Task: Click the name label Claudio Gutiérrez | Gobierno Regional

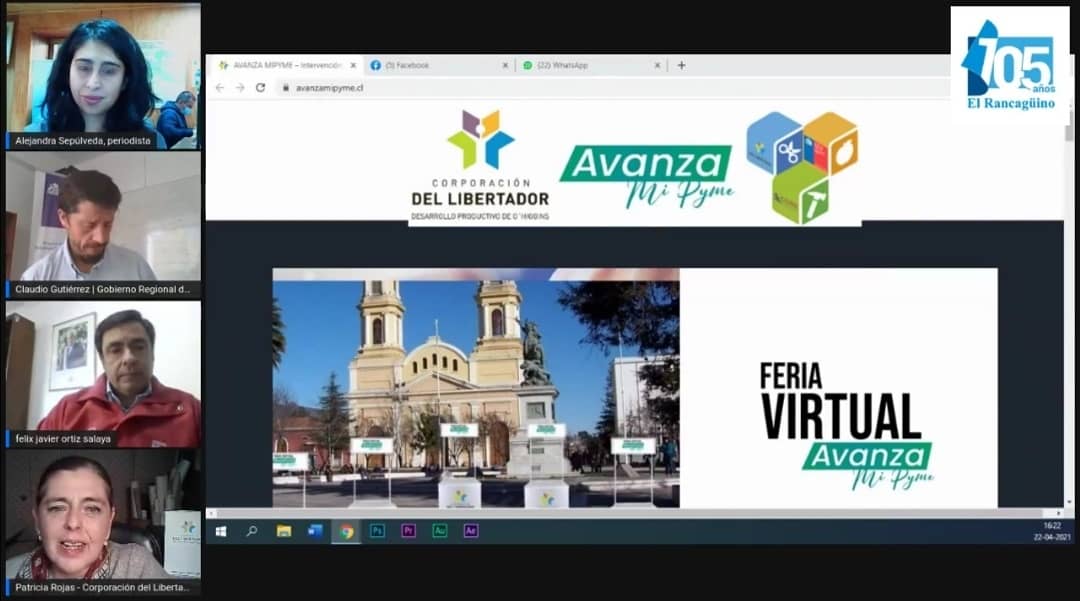Action: point(103,290)
